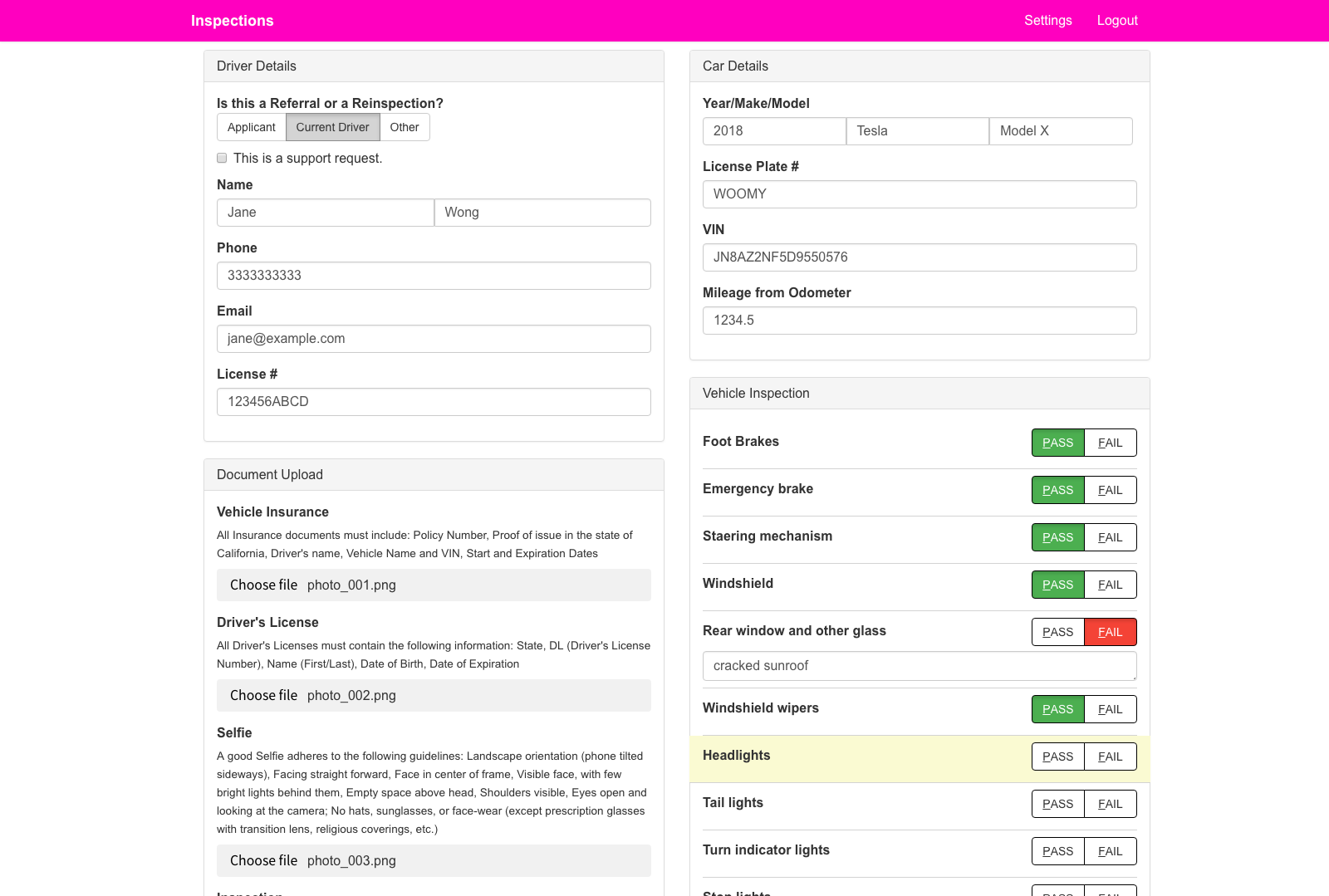Image resolution: width=1329 pixels, height=896 pixels.
Task: Select the Applicant option
Action: point(251,127)
